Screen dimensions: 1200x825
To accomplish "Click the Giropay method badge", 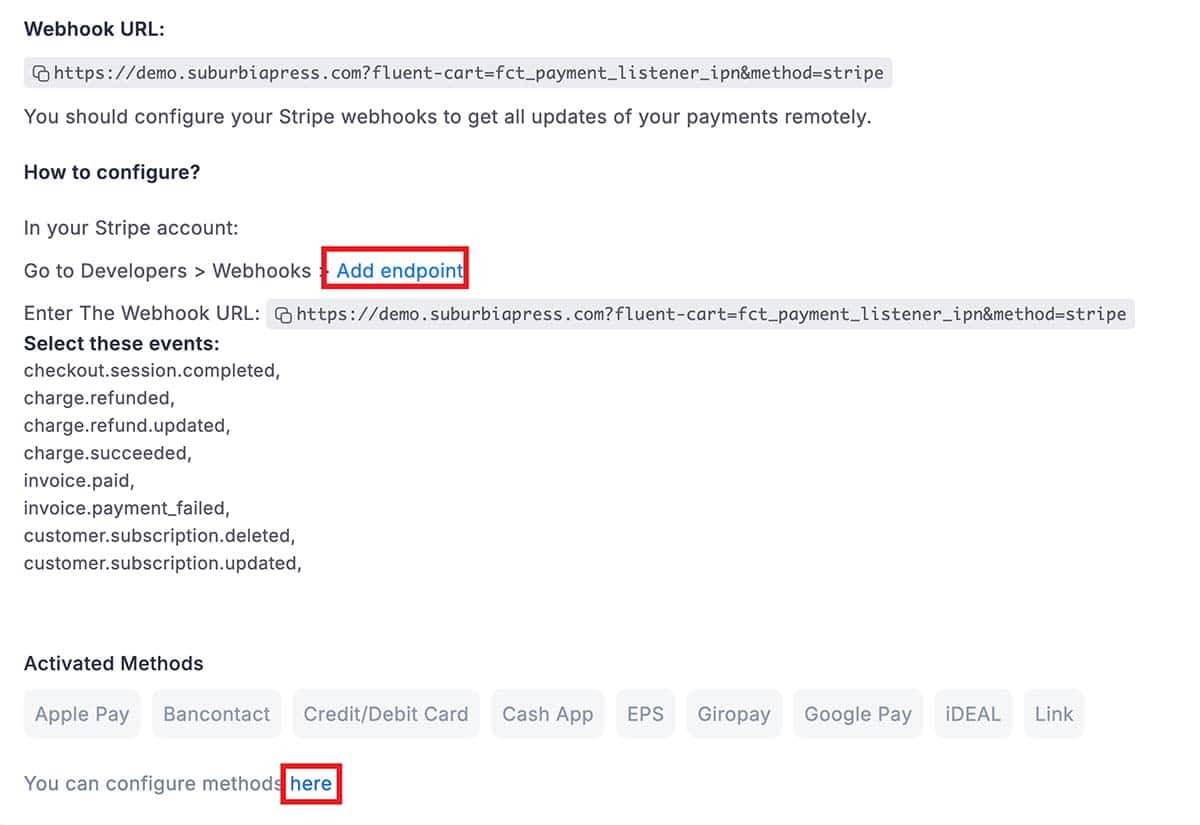I will coord(734,714).
